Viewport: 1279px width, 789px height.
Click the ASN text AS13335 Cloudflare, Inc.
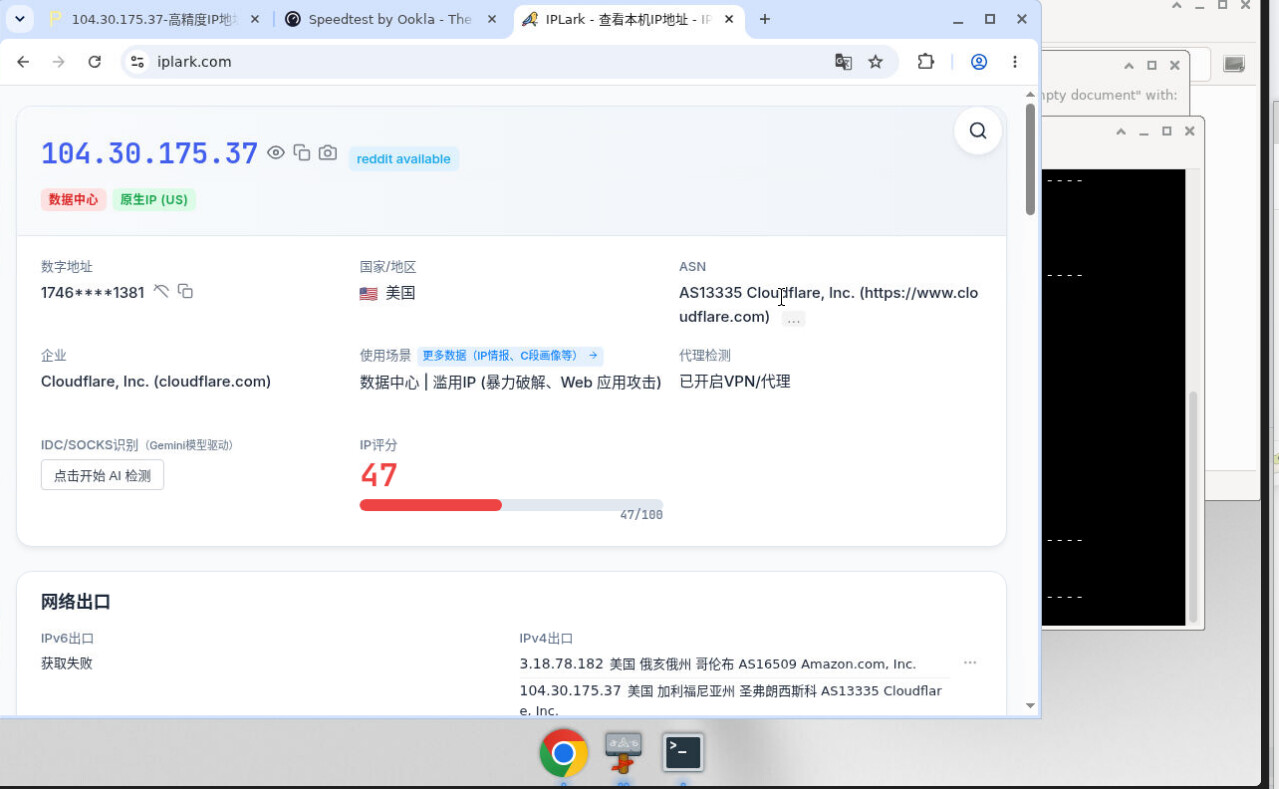tap(767, 293)
